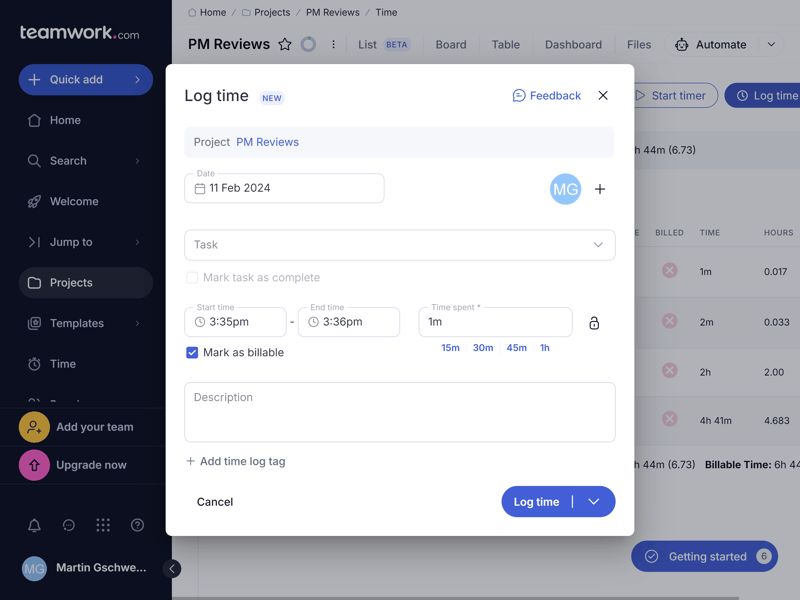The height and width of the screenshot is (600, 800).
Task: Collapse the sidebar with arrow button
Action: (172, 568)
